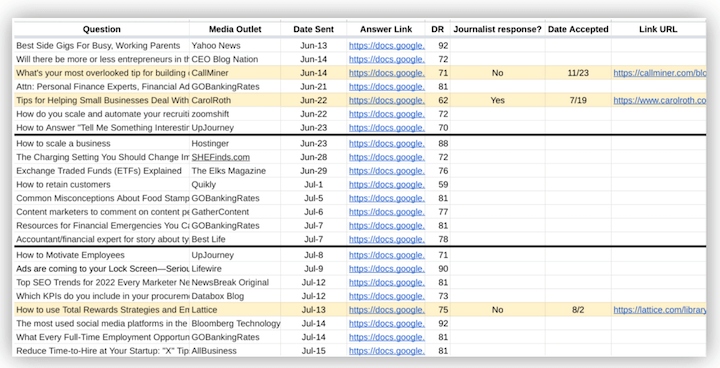The height and width of the screenshot is (368, 720).
Task: Select 'Exchange Traded Funds (ETFs) Explained' cell
Action: click(101, 171)
